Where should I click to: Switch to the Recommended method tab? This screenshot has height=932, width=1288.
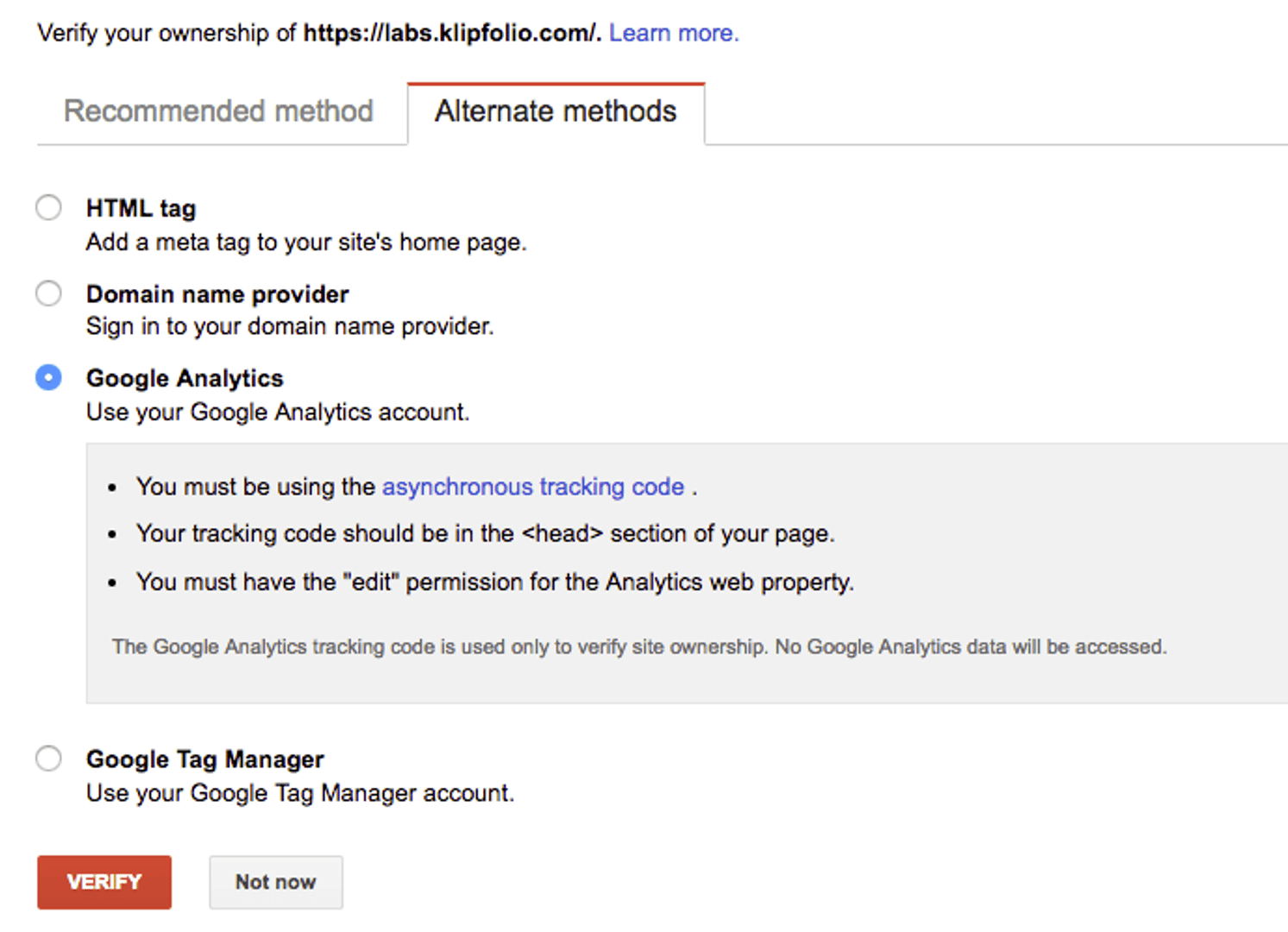pos(218,111)
